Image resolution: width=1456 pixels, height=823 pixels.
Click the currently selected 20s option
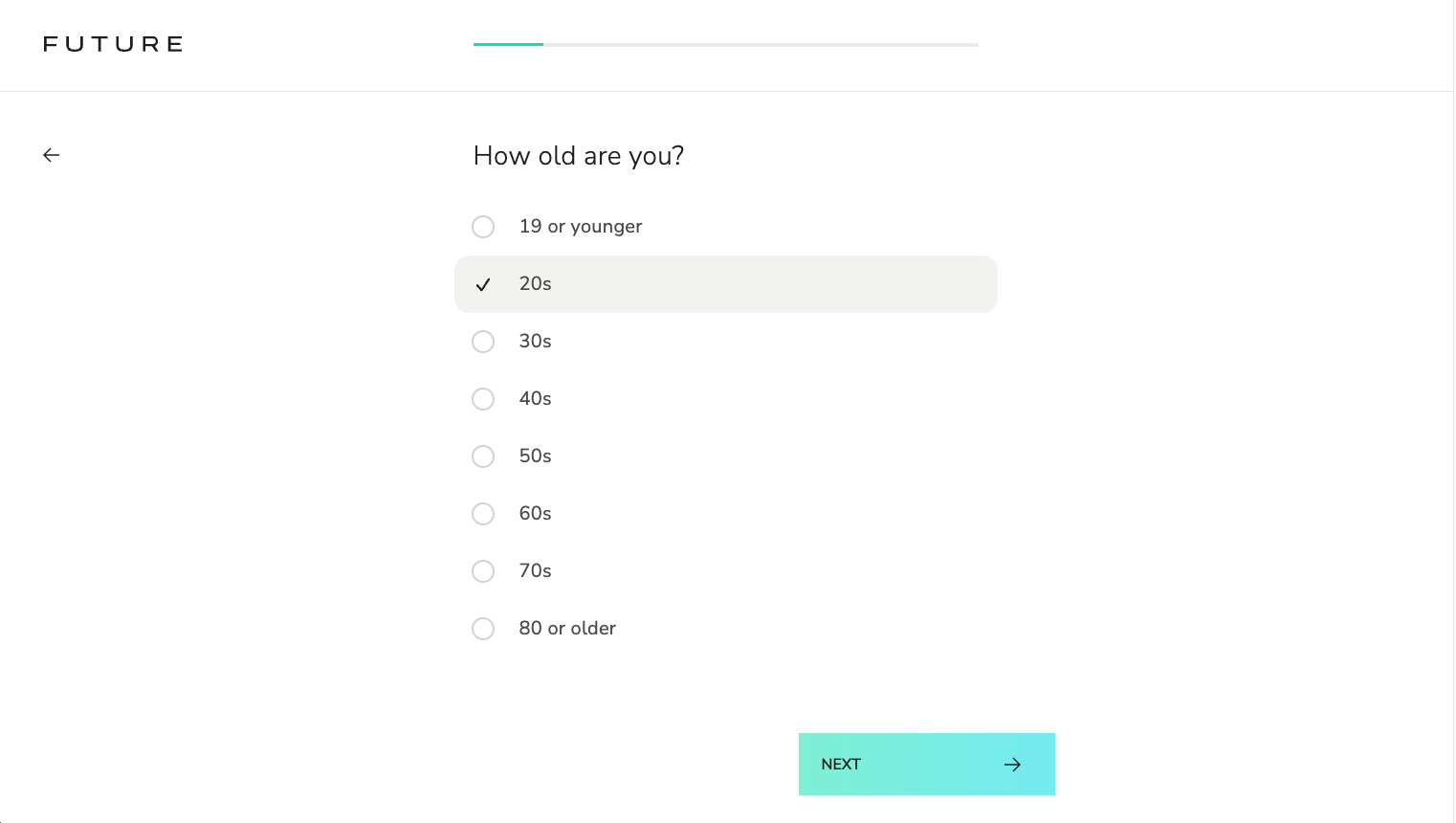coord(725,283)
